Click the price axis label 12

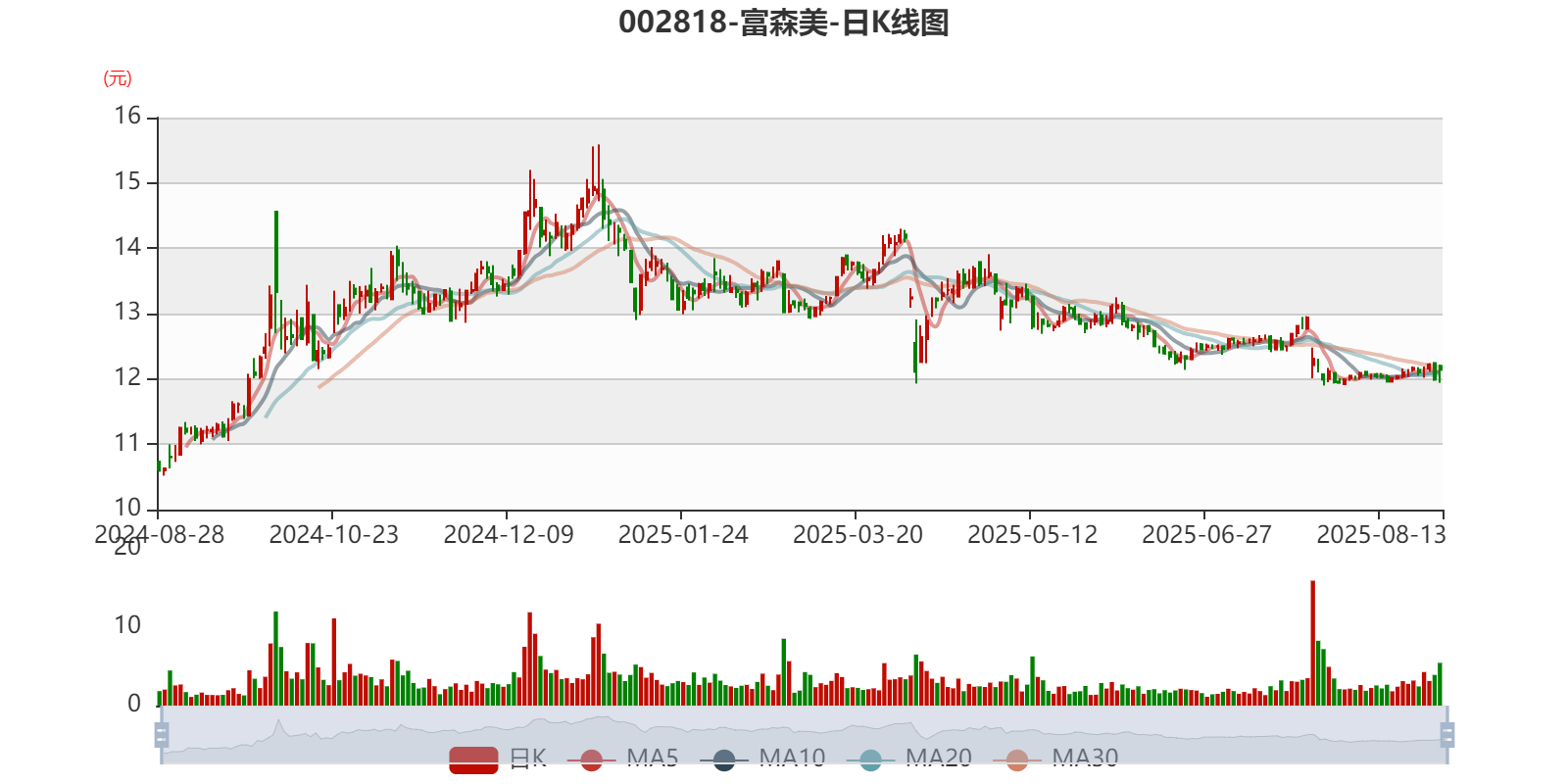coord(127,377)
